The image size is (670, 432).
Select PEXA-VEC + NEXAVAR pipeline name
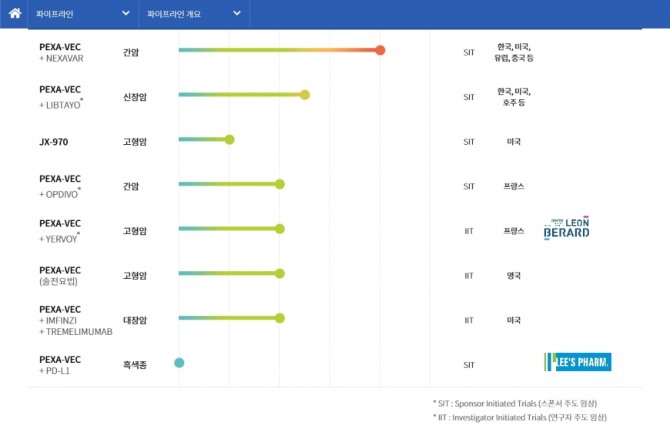[61, 53]
